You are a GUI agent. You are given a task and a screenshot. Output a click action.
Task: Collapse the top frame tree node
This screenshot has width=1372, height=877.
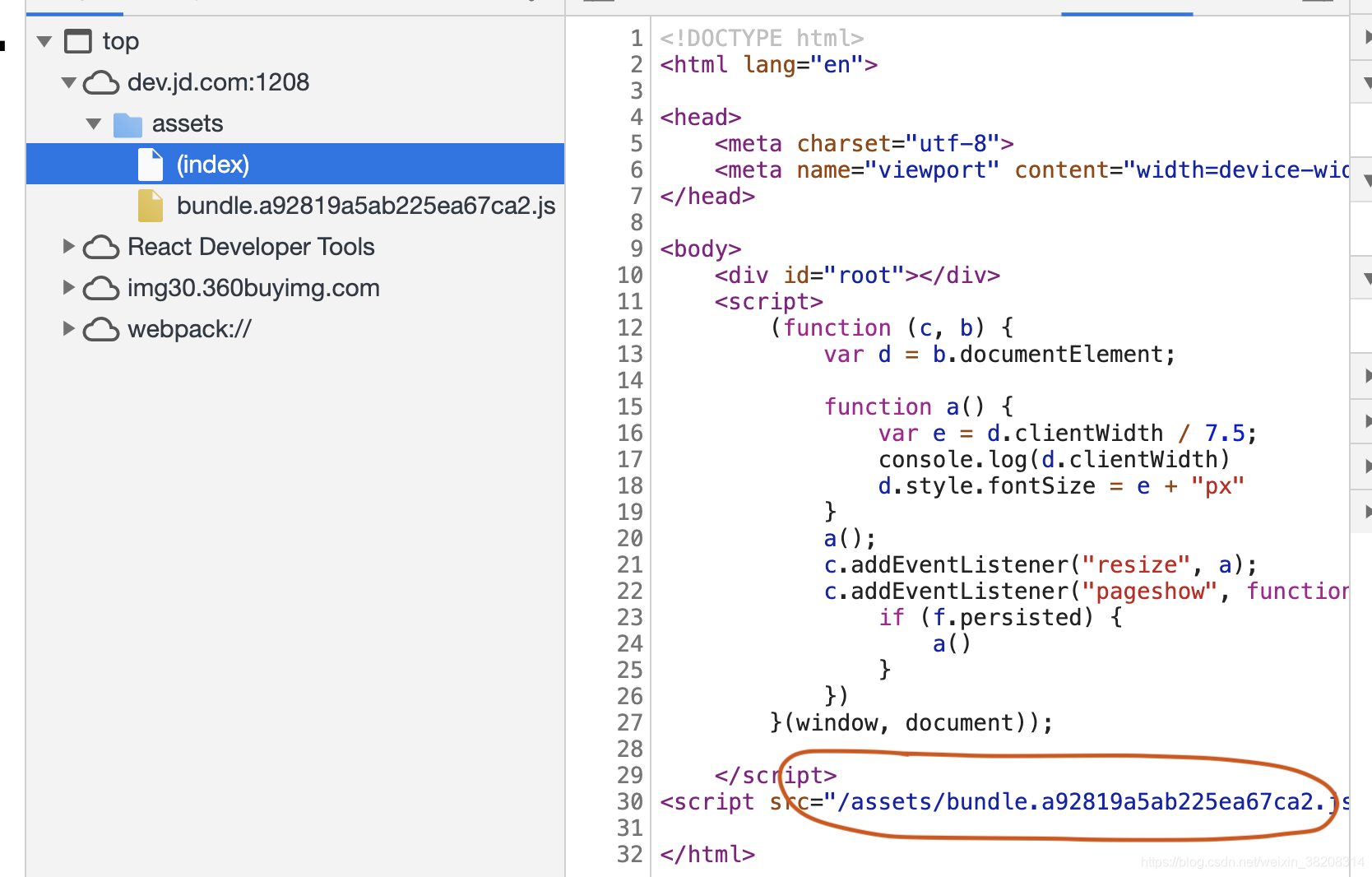coord(44,41)
